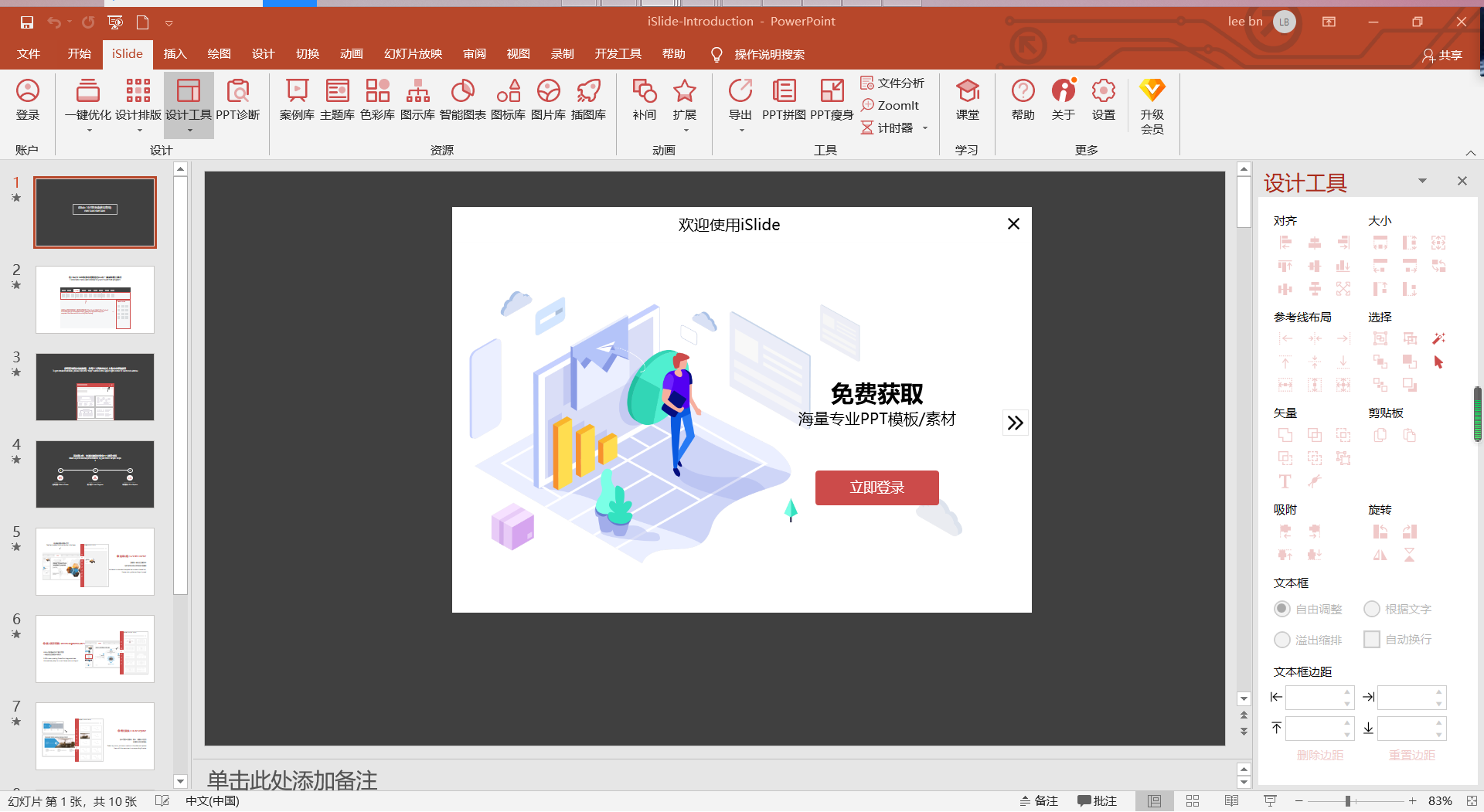Open the 主题库 theme library

[x=337, y=100]
